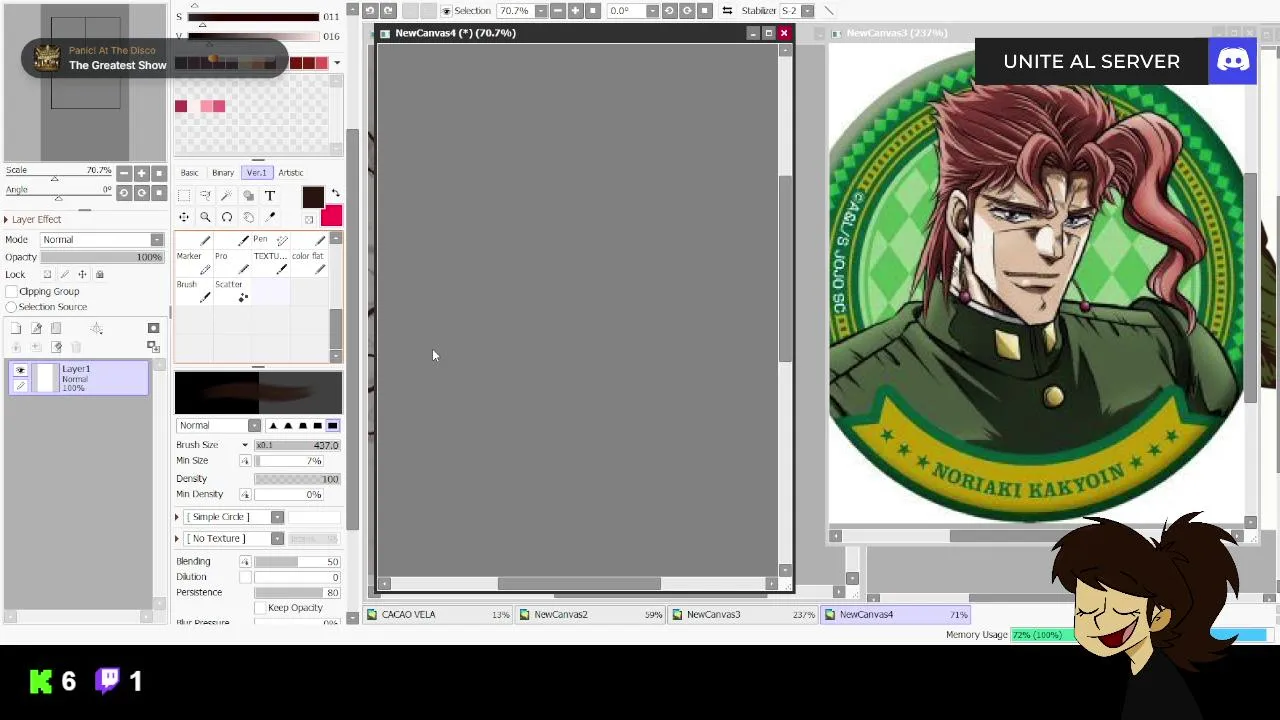Click the flip horizontal arrows icon in toolbar

tap(727, 10)
